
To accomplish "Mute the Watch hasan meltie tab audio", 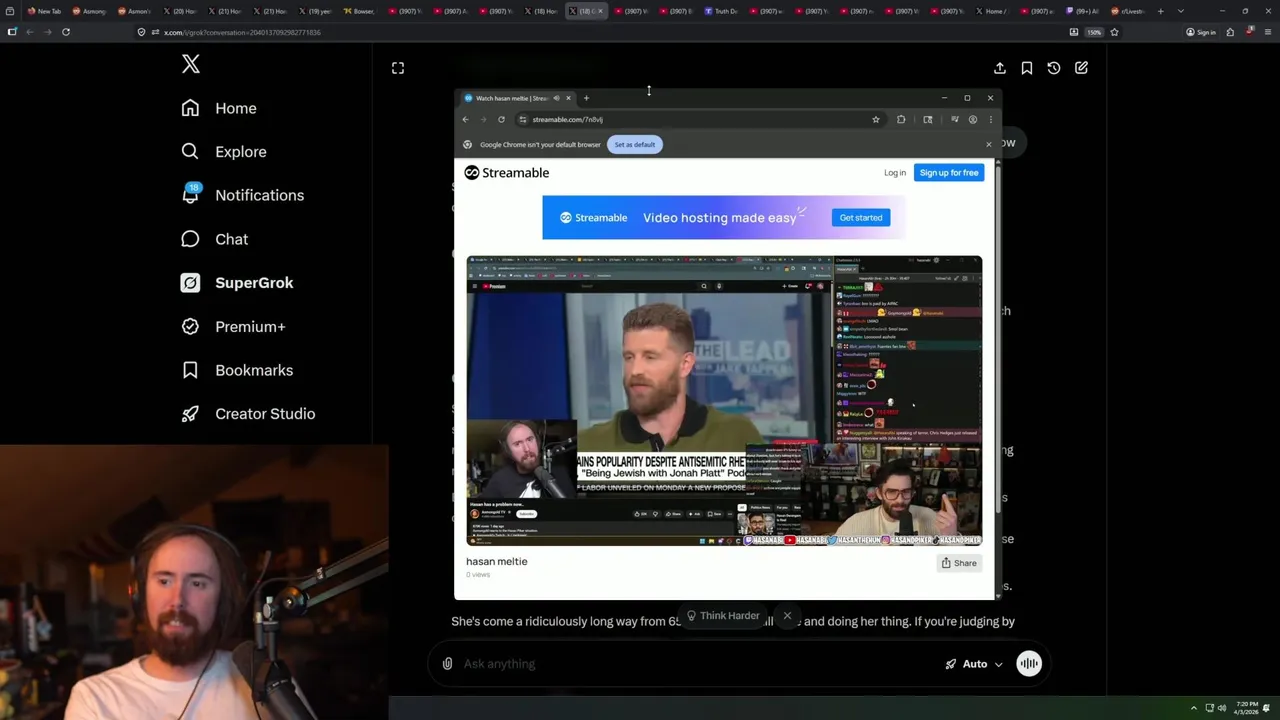I will coord(556,98).
